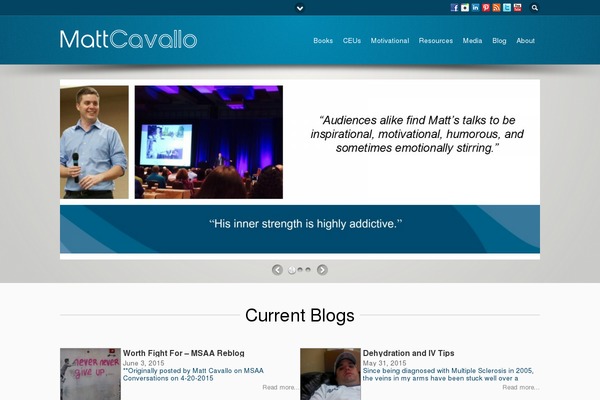Open the LinkedIn social icon
This screenshot has height=400, width=600.
475,8
